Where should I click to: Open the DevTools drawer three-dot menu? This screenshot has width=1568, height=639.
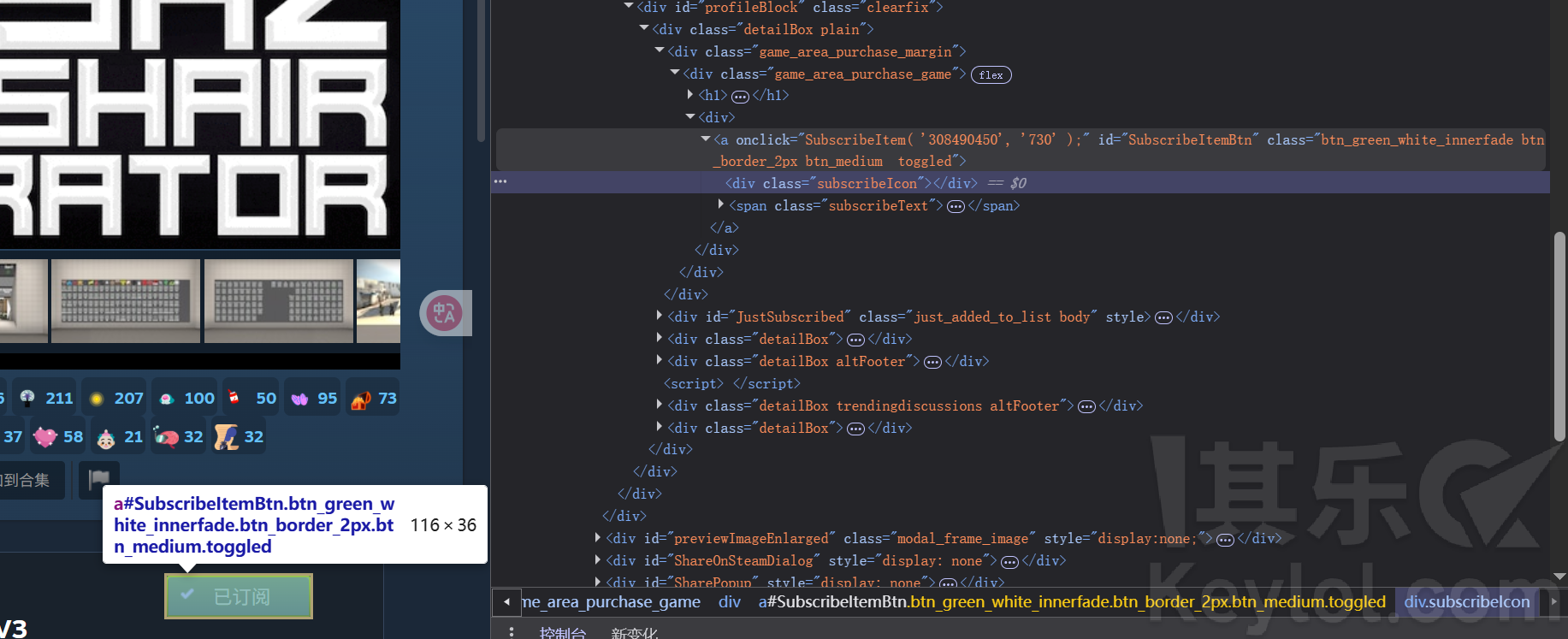pyautogui.click(x=512, y=631)
